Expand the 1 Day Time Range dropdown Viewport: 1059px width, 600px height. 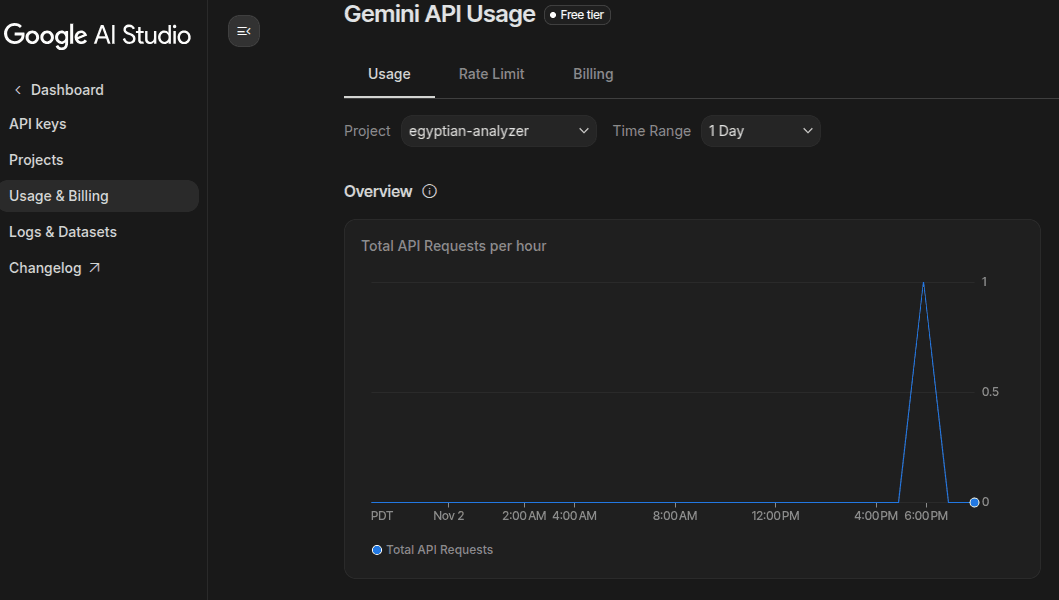coord(759,131)
